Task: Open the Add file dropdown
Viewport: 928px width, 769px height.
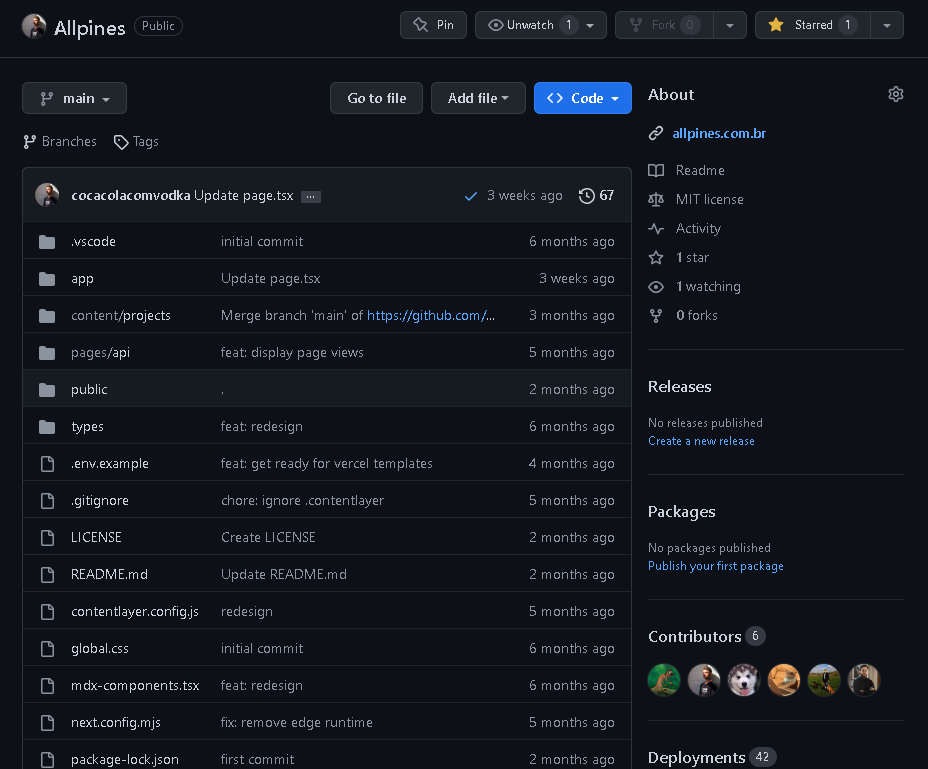Action: (478, 98)
